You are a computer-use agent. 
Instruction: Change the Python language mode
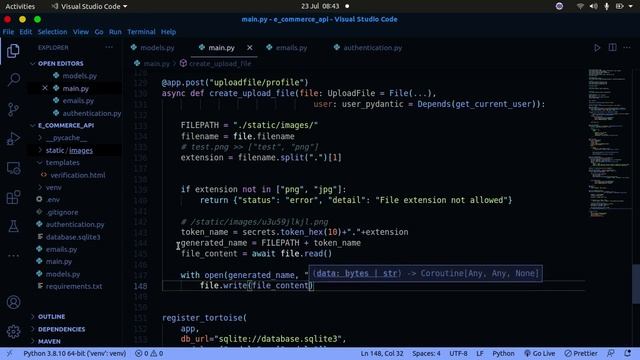[503, 353]
